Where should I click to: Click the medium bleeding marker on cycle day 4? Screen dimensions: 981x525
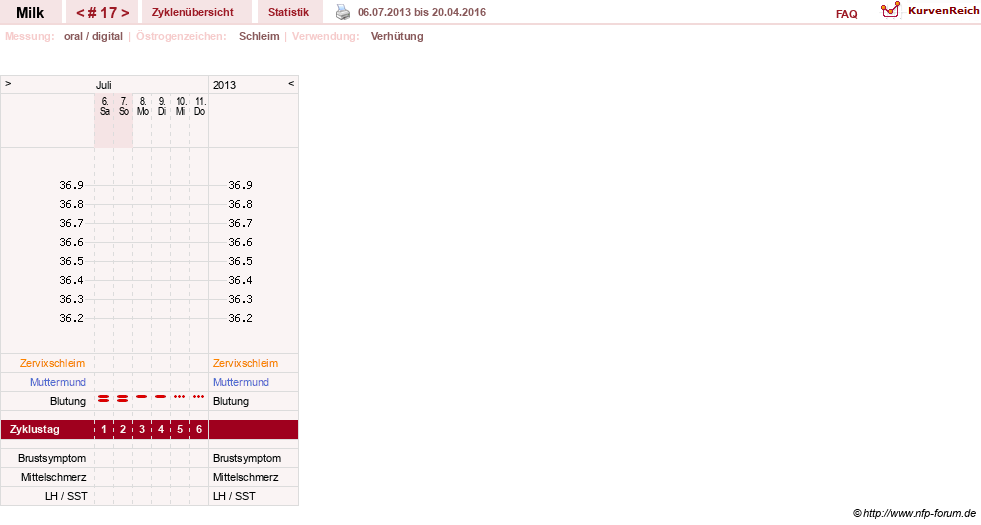click(161, 397)
